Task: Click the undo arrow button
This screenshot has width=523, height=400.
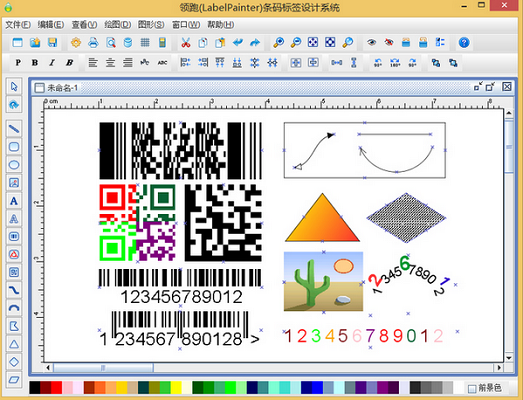Action: tap(238, 42)
